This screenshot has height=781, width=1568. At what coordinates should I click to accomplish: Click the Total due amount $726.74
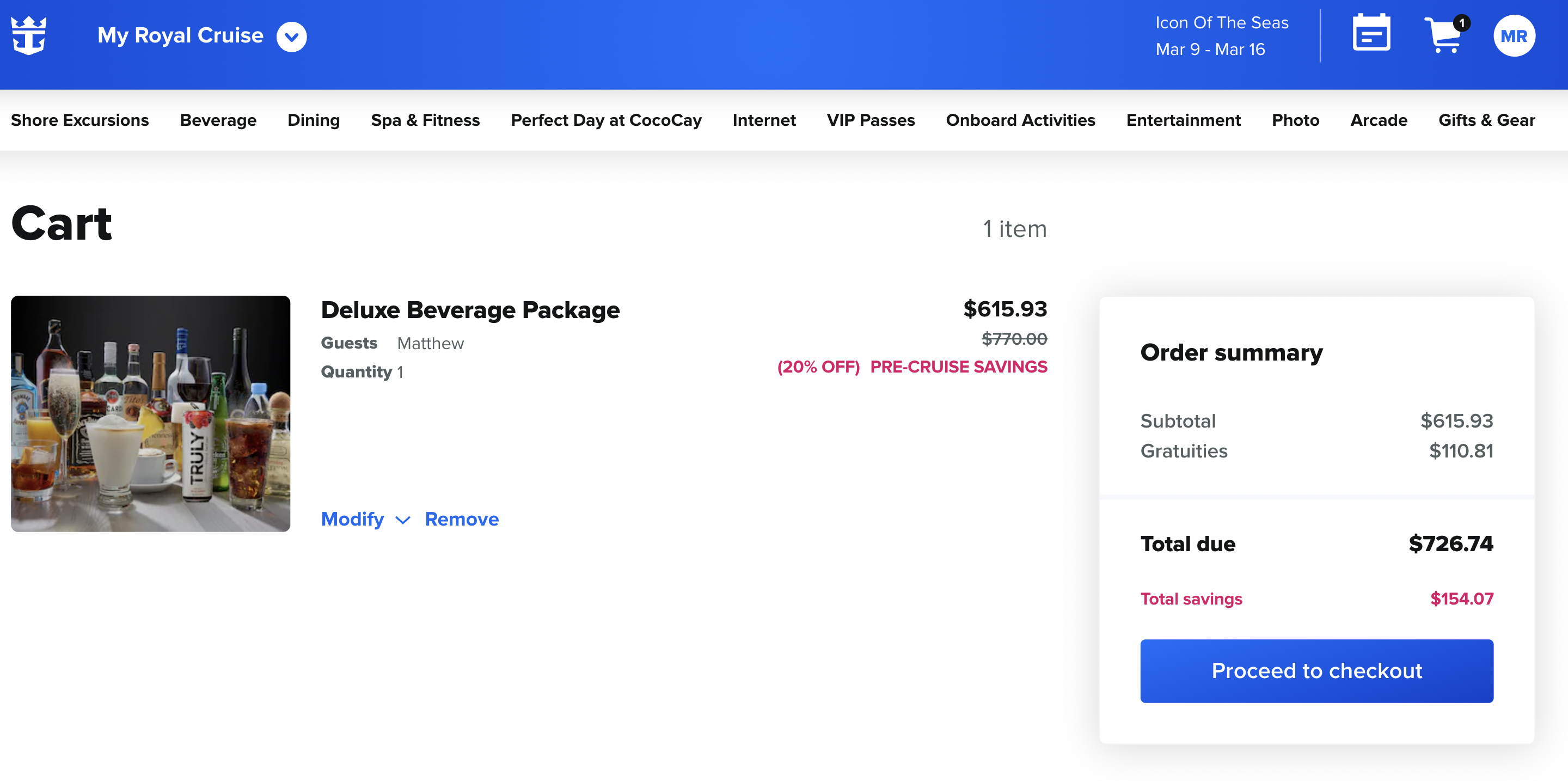(1450, 544)
